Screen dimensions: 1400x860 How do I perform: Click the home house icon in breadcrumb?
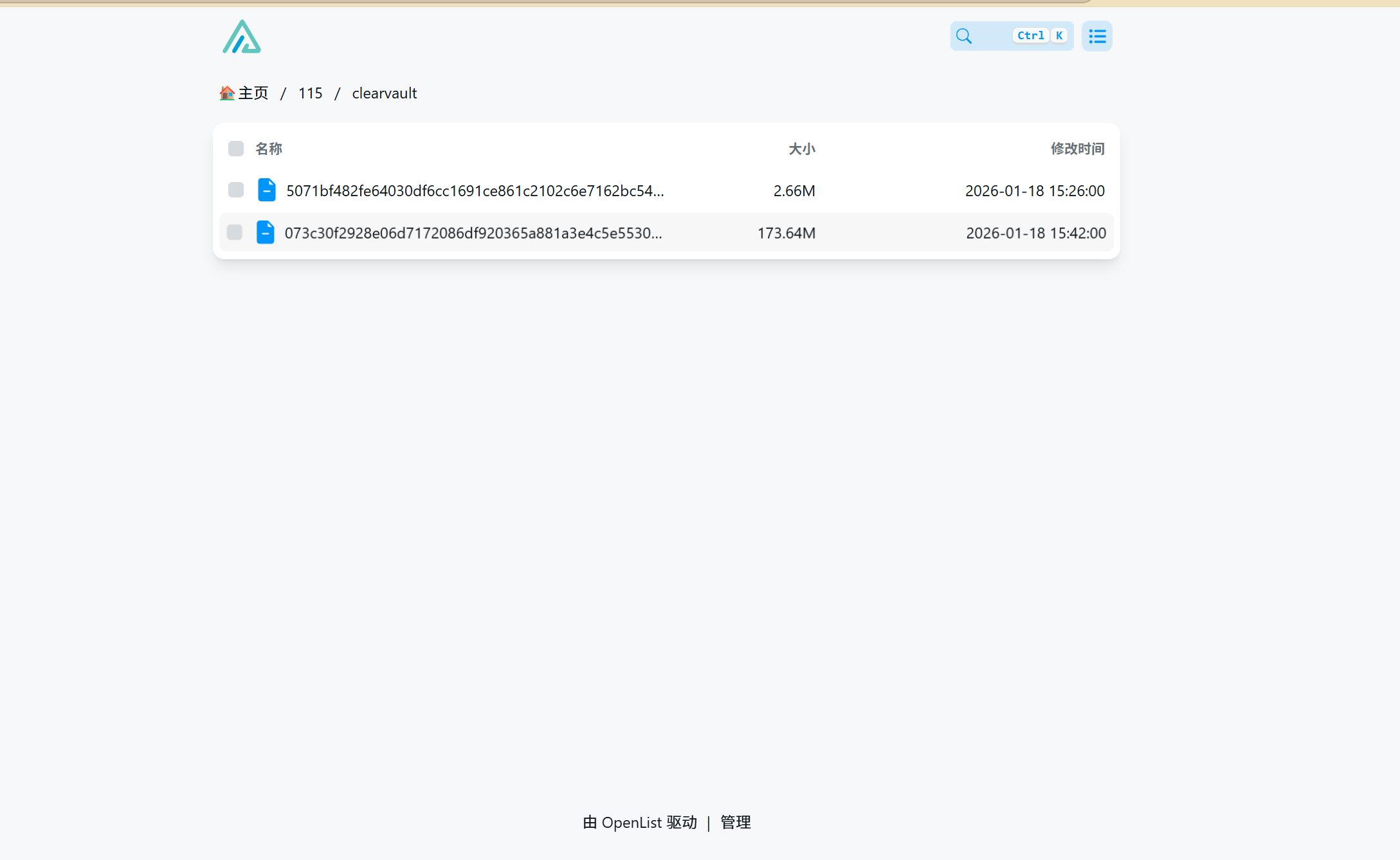click(226, 93)
